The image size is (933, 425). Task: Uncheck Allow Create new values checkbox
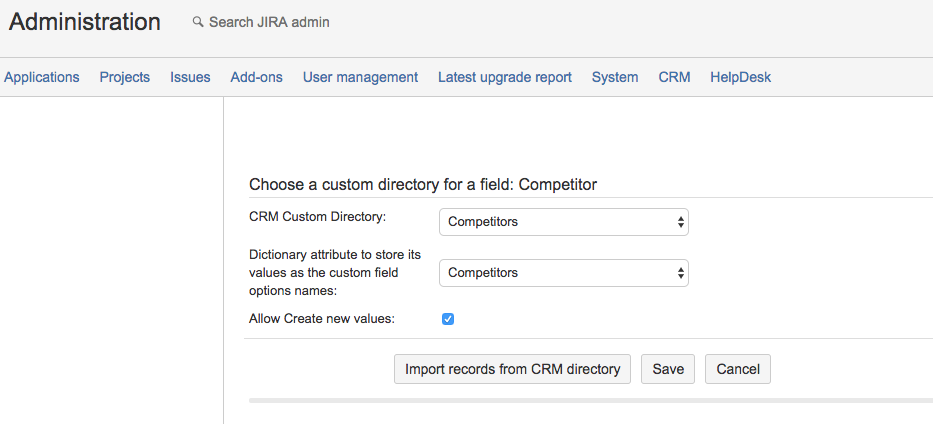coord(448,319)
